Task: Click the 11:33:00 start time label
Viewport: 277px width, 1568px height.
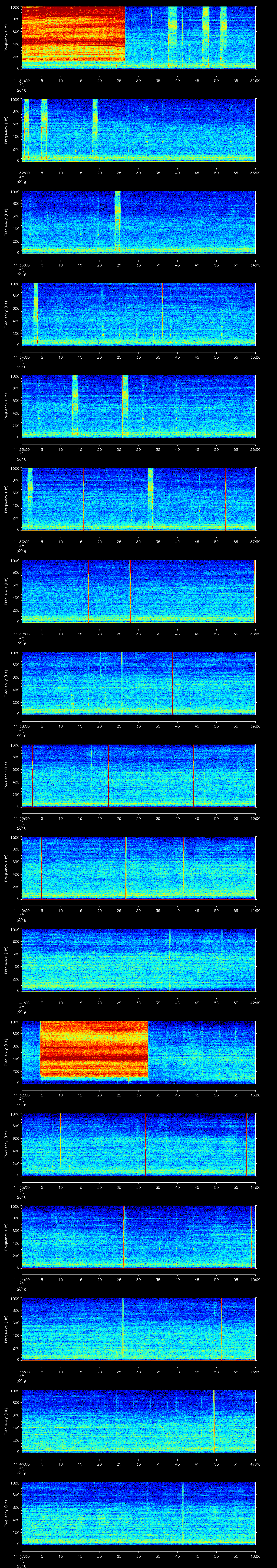Action: tap(21, 265)
